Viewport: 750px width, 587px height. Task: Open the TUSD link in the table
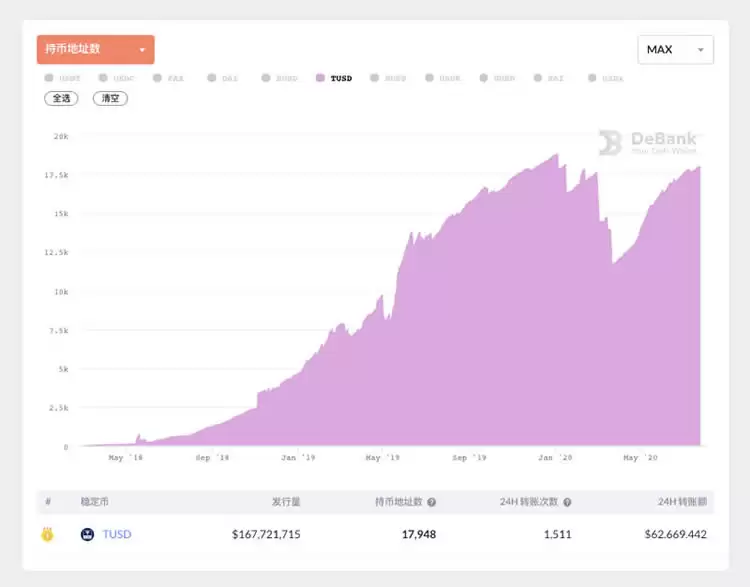pos(117,534)
